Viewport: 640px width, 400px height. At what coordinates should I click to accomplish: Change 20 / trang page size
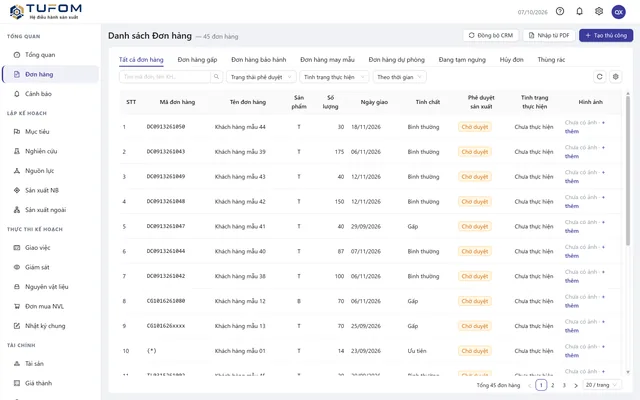click(602, 385)
